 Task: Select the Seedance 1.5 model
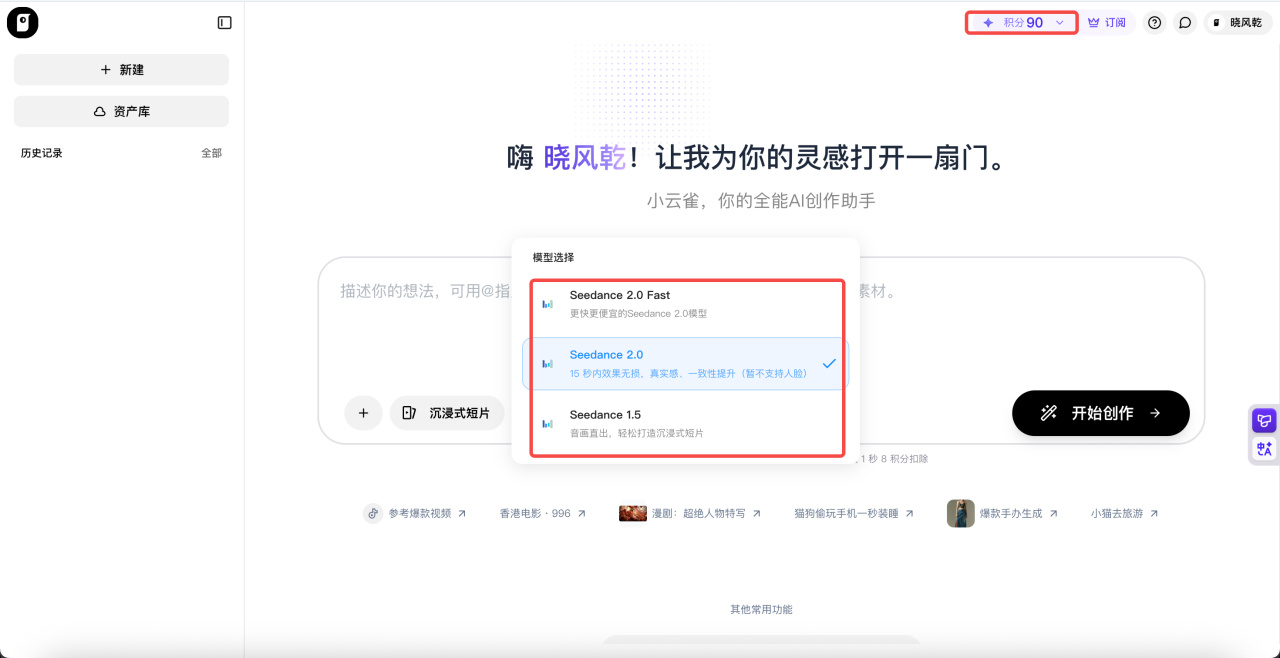click(x=686, y=423)
